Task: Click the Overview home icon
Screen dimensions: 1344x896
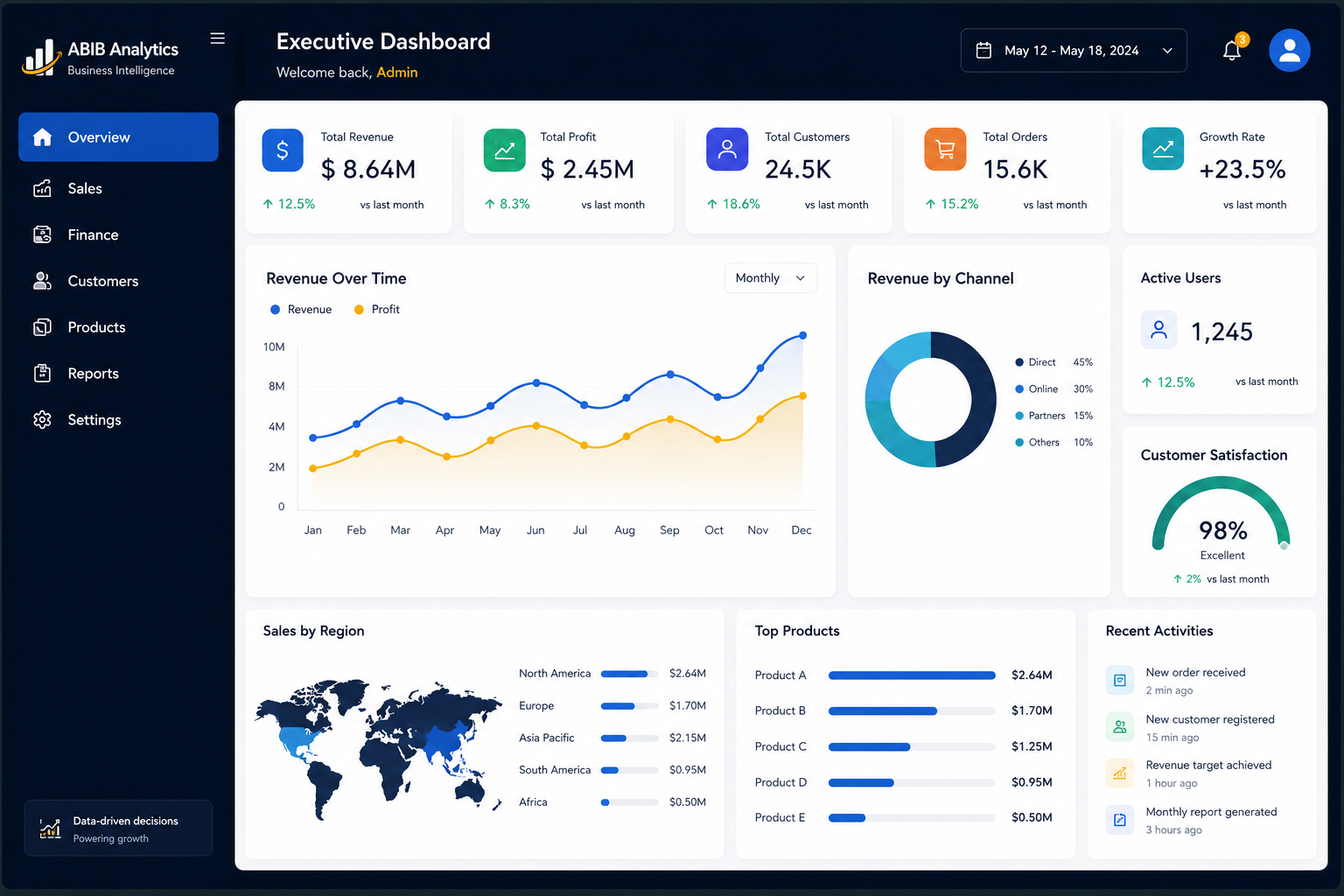Action: pos(42,137)
